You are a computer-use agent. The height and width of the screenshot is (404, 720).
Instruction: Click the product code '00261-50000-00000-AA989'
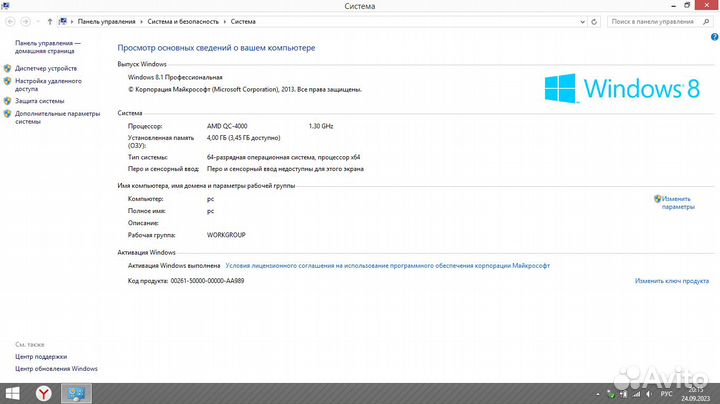pos(207,281)
